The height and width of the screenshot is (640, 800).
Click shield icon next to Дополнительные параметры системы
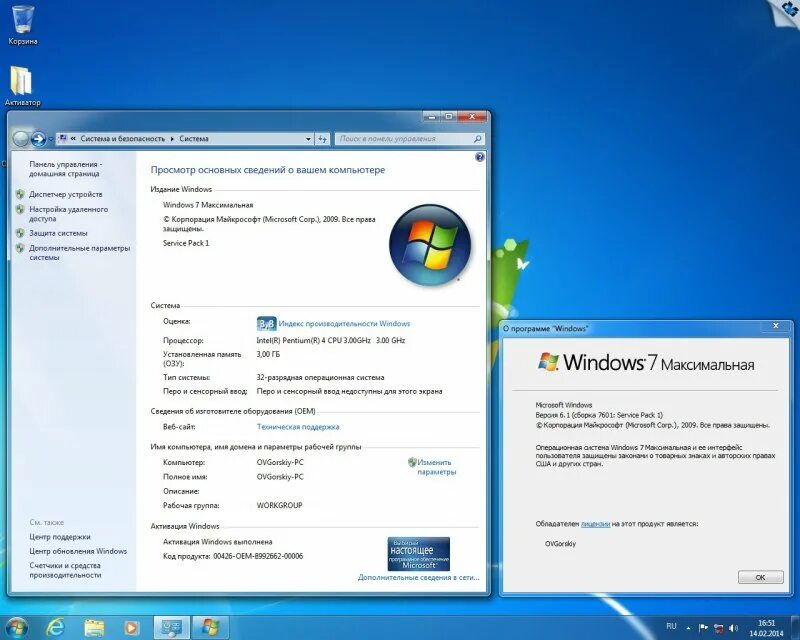(x=20, y=248)
